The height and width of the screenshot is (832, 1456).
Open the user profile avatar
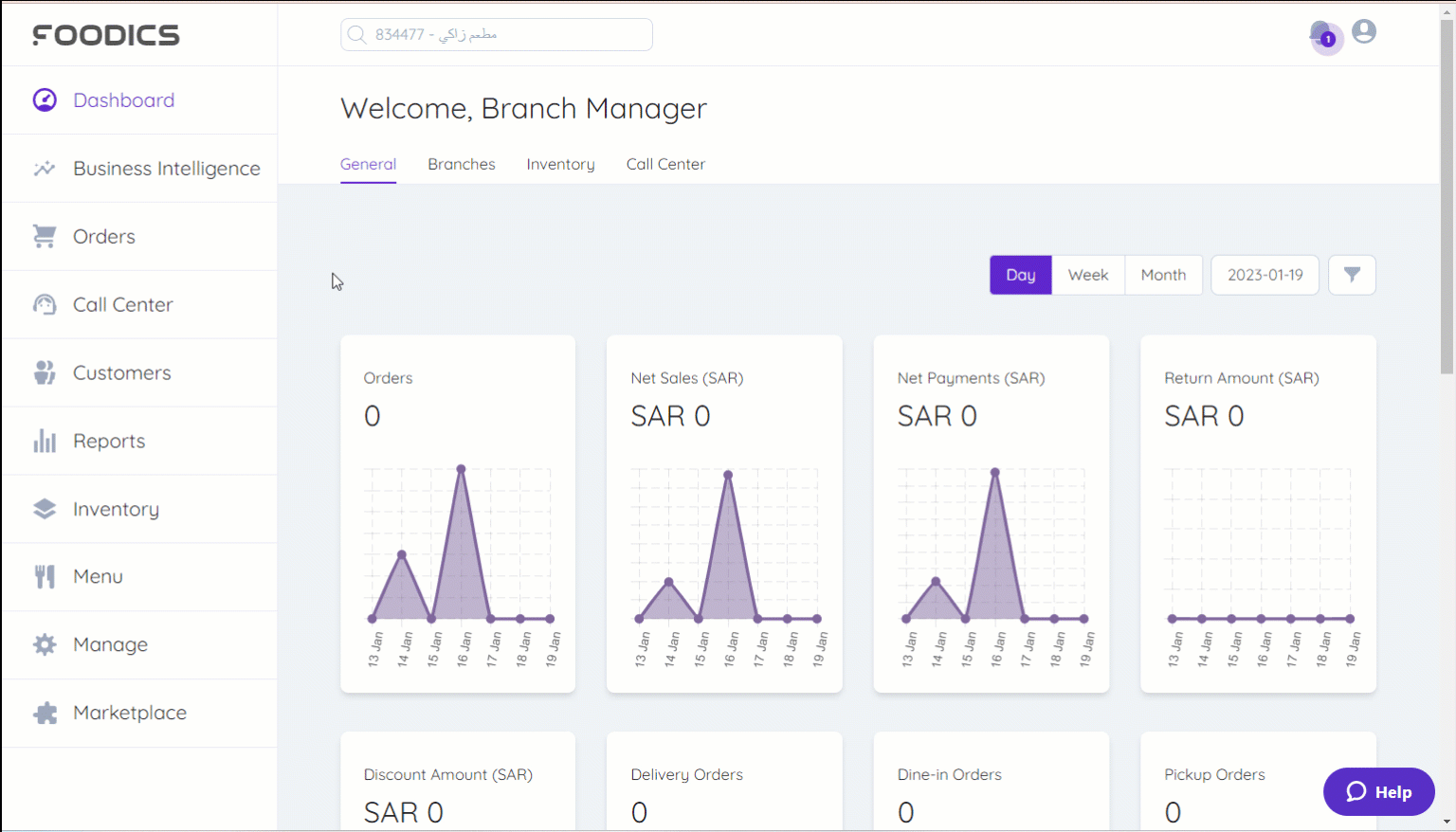1364,32
